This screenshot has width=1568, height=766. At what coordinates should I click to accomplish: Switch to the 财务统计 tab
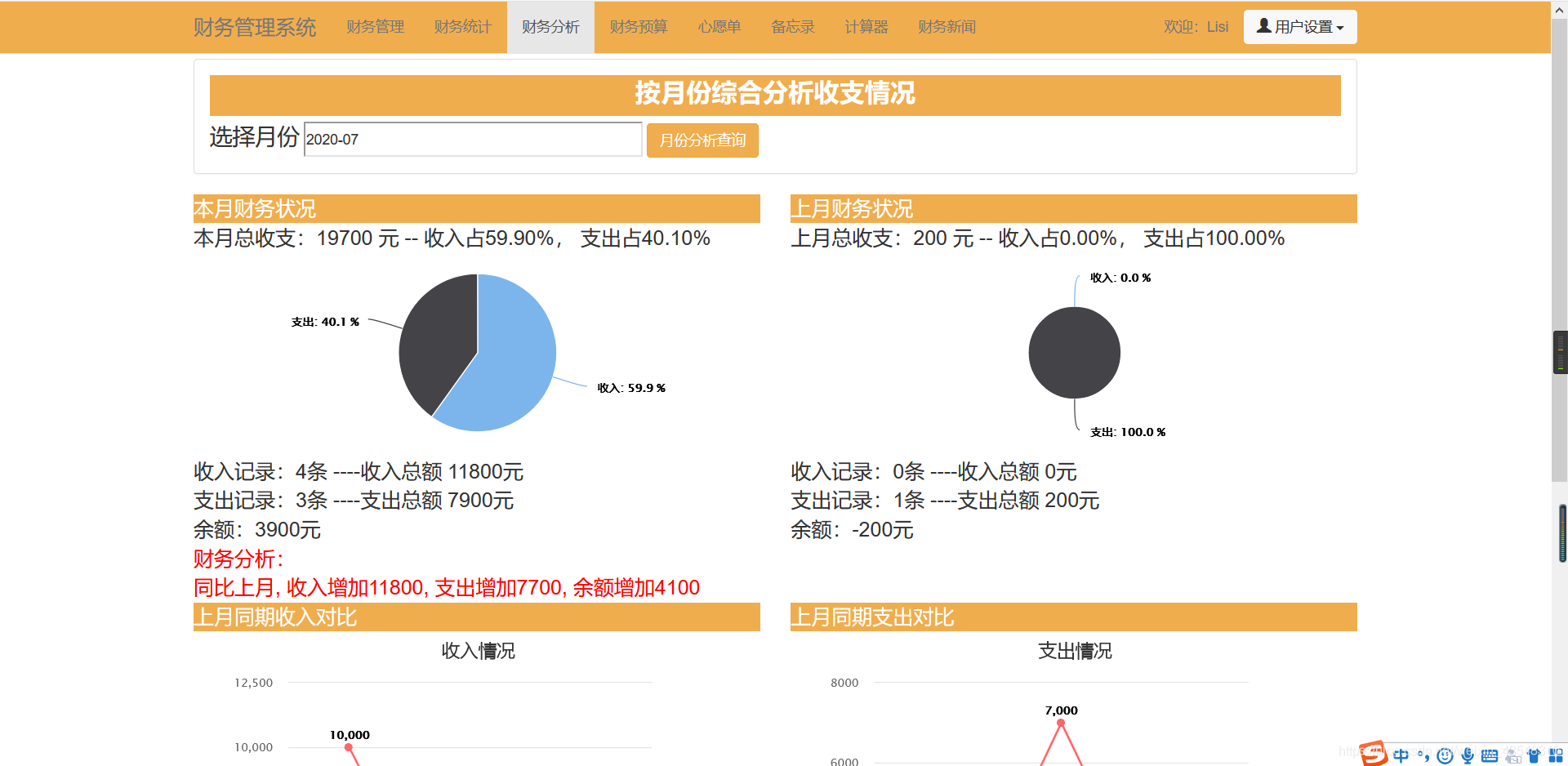462,26
